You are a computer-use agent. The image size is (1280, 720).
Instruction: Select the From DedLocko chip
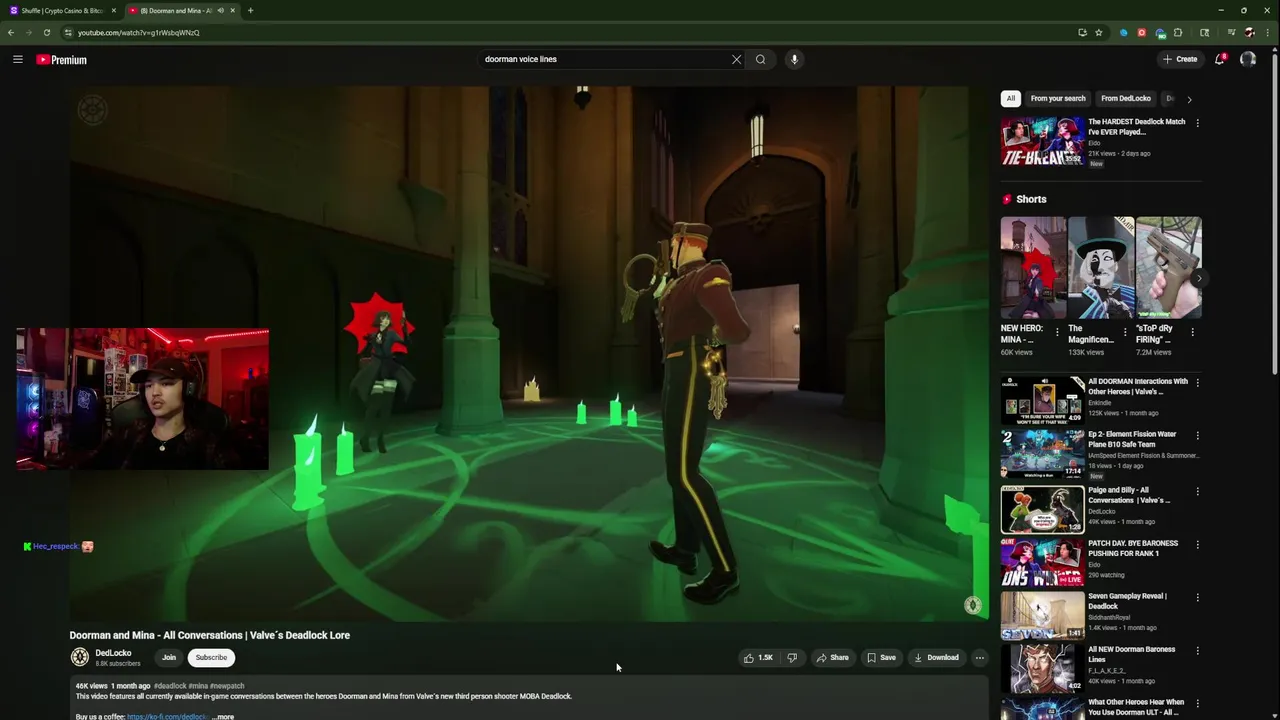pos(1126,98)
